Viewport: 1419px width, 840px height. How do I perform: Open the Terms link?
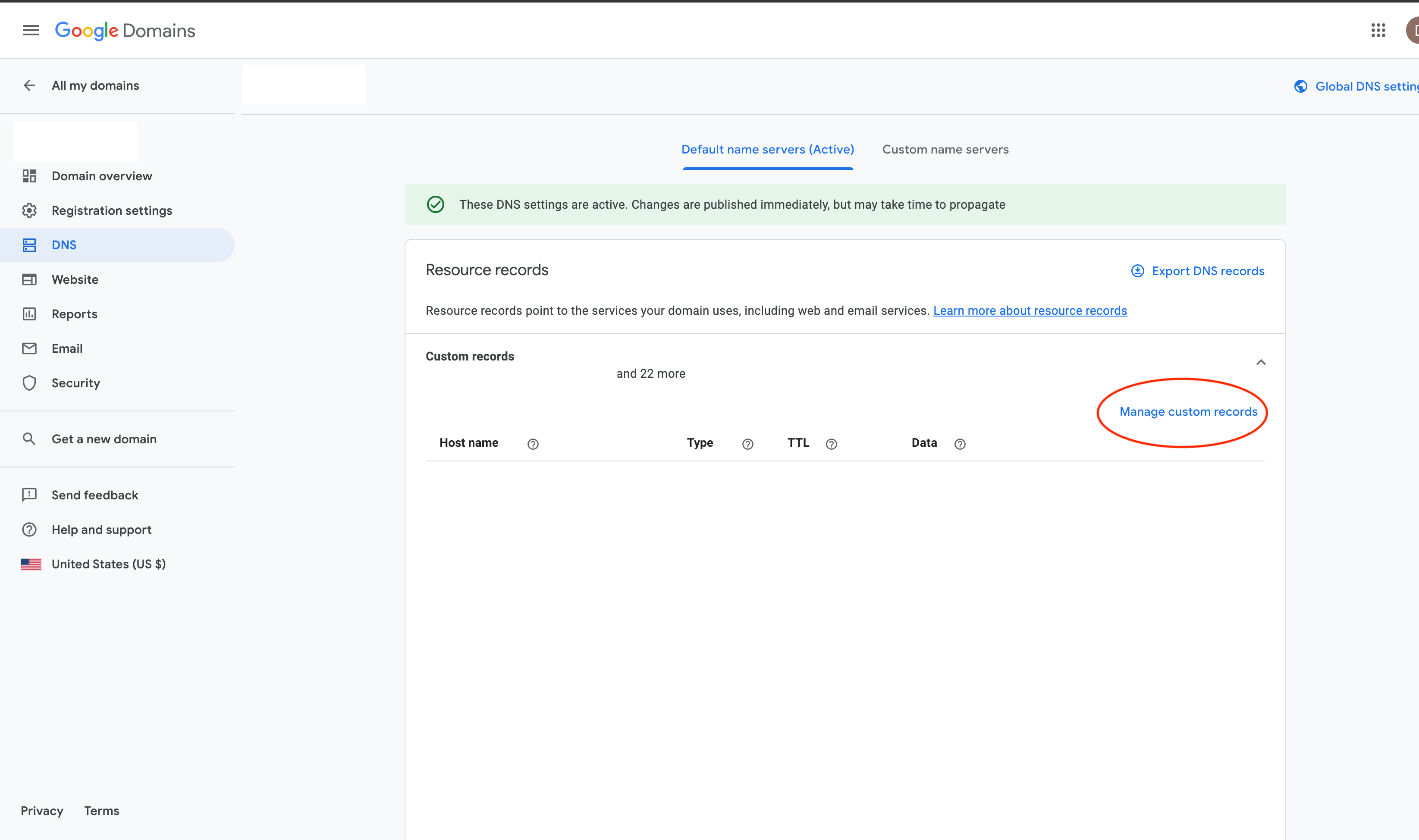[x=102, y=811]
